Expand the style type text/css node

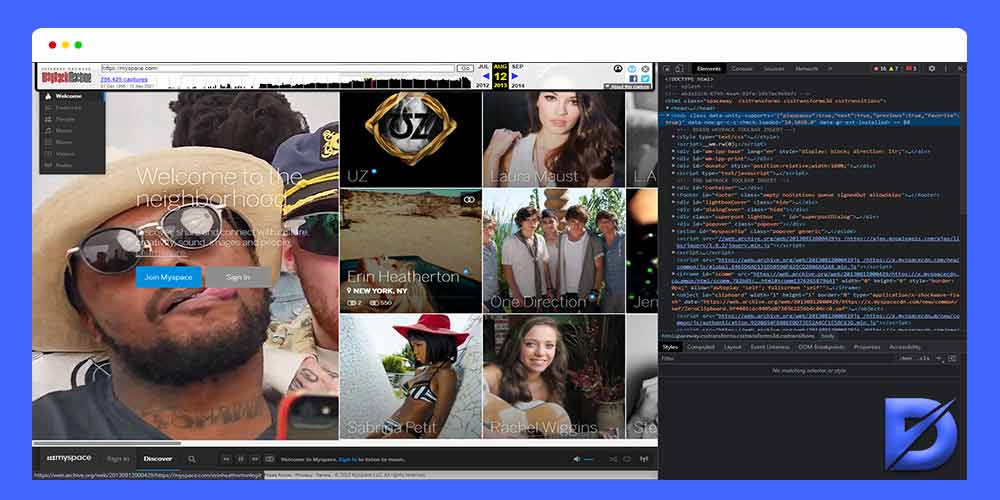pos(673,136)
